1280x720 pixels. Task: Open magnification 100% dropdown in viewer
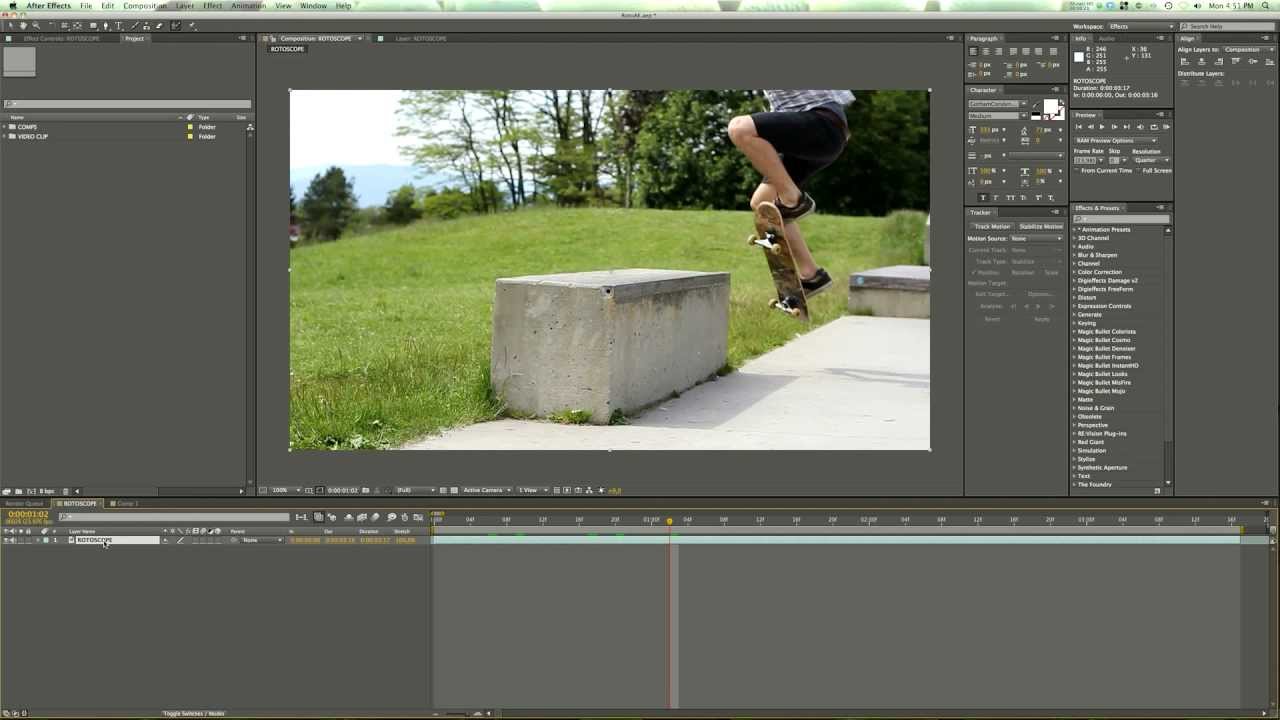(286, 490)
